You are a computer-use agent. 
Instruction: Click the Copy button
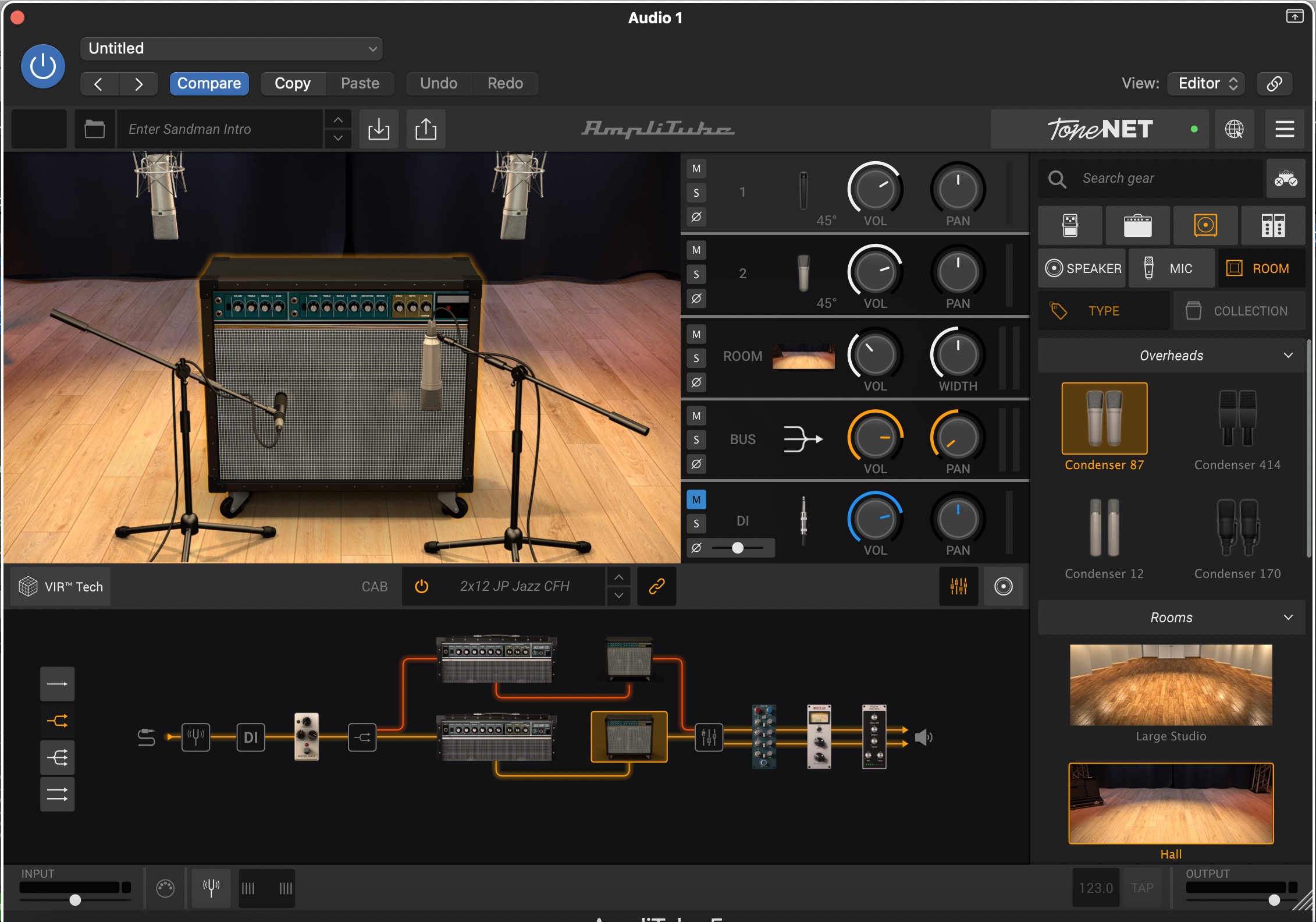[293, 83]
